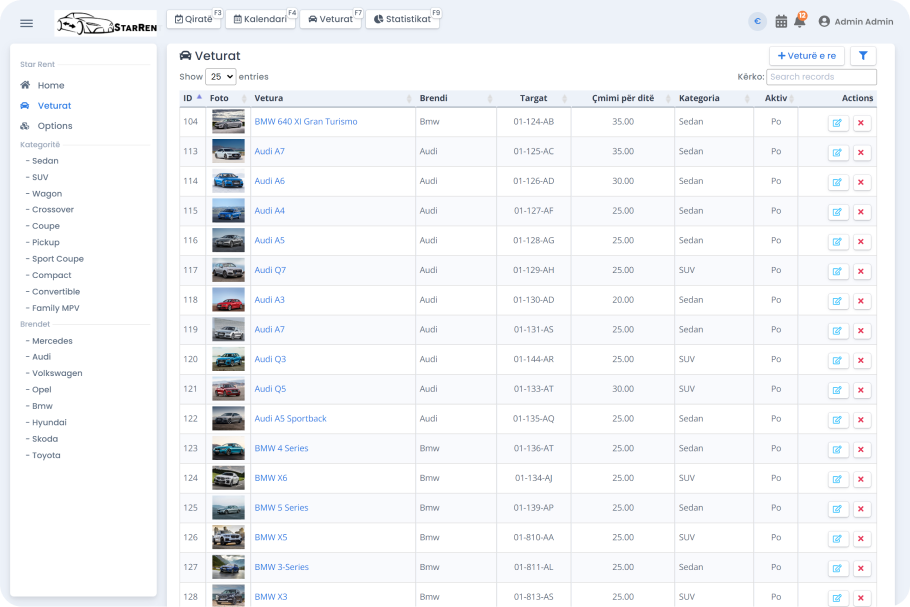The width and height of the screenshot is (910, 607).
Task: Open the Audi A5 Sportback link
Action: coord(290,418)
